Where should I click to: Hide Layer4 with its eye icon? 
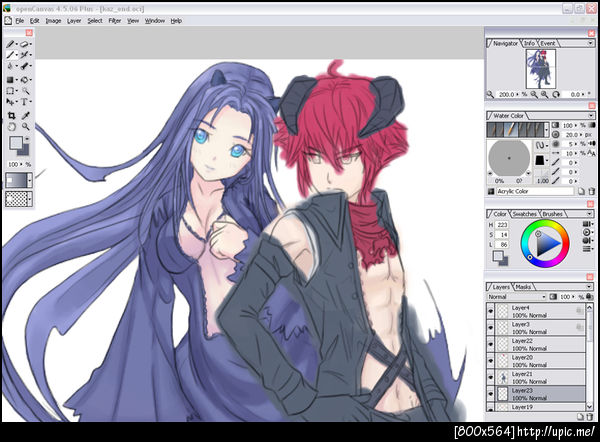coord(491,312)
